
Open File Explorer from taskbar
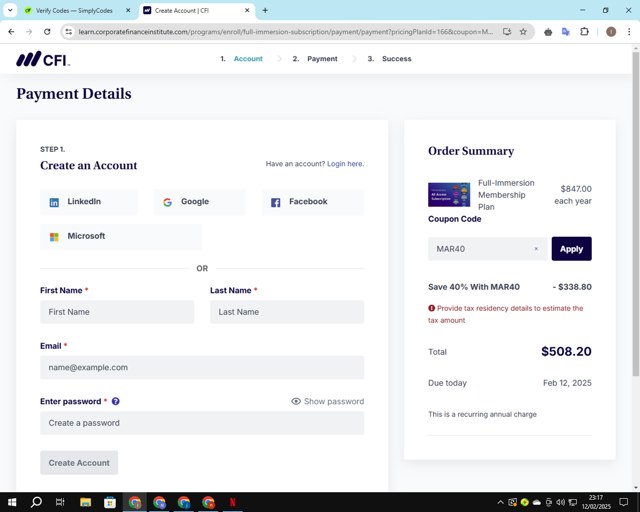[x=85, y=502]
